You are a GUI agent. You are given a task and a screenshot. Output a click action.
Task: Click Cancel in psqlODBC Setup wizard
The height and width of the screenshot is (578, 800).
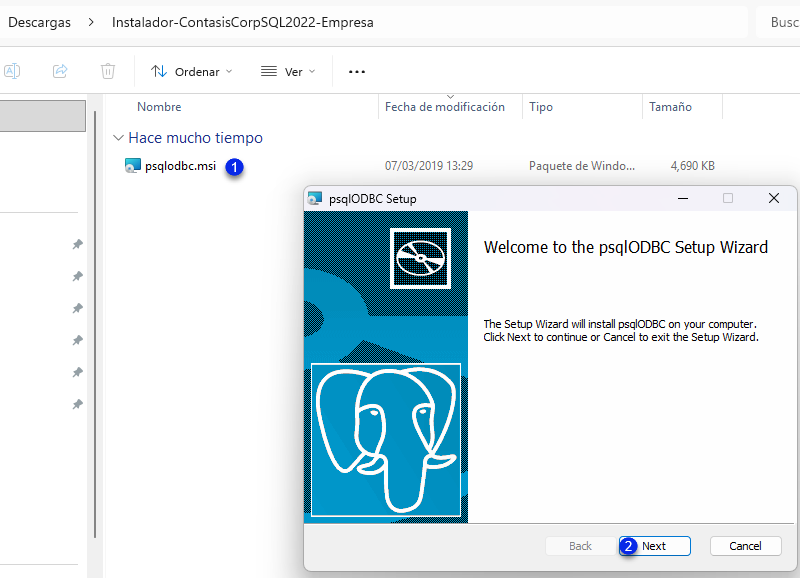[745, 546]
